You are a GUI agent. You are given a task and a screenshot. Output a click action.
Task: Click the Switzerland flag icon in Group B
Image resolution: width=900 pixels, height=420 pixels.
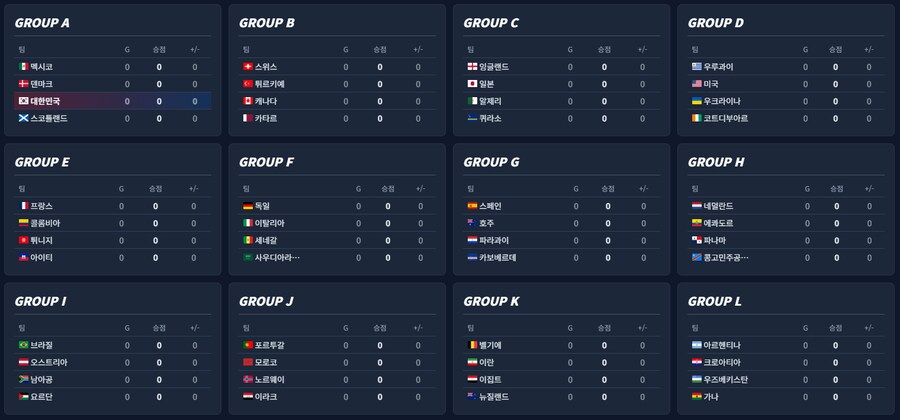pyautogui.click(x=247, y=67)
